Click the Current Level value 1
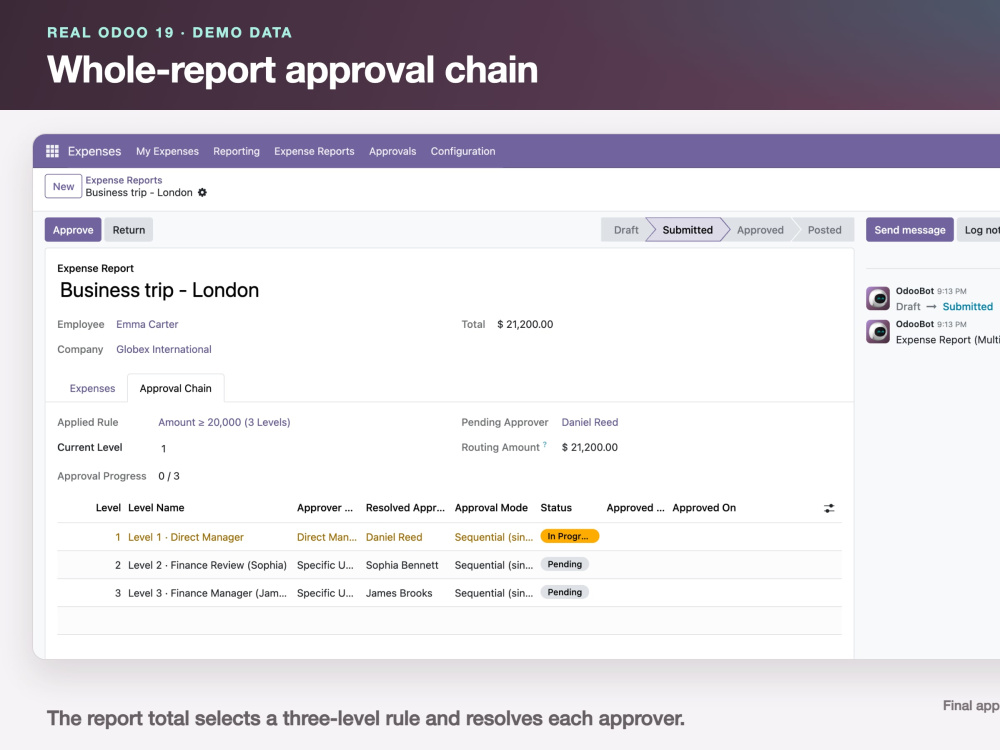The height and width of the screenshot is (750, 1000). click(x=163, y=448)
